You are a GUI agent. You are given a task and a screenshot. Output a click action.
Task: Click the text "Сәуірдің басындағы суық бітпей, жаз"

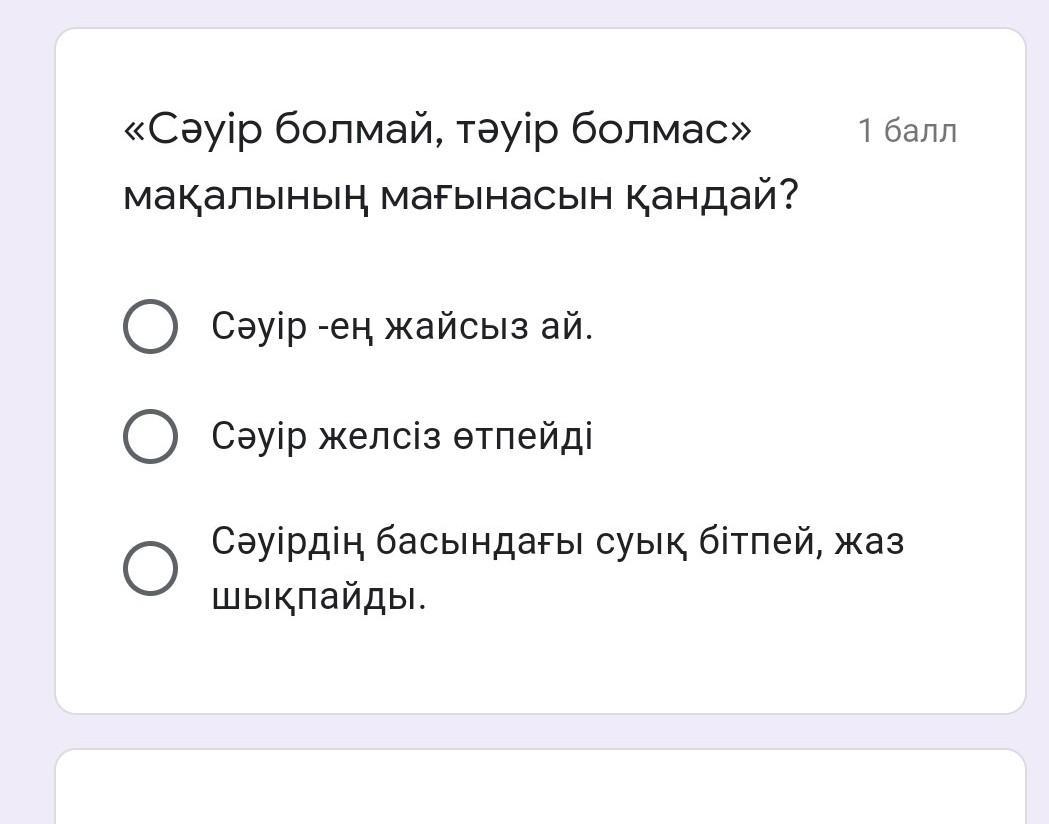click(557, 541)
